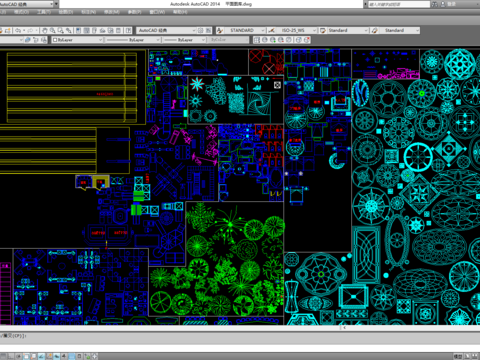The height and width of the screenshot is (360, 480).
Task: Click the dimension style icon beside ISO-25_WS
Action: [272, 30]
